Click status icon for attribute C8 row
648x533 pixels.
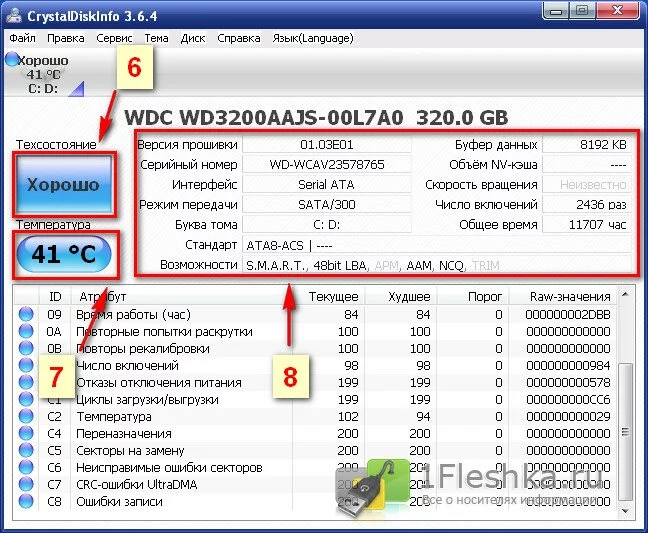point(26,501)
